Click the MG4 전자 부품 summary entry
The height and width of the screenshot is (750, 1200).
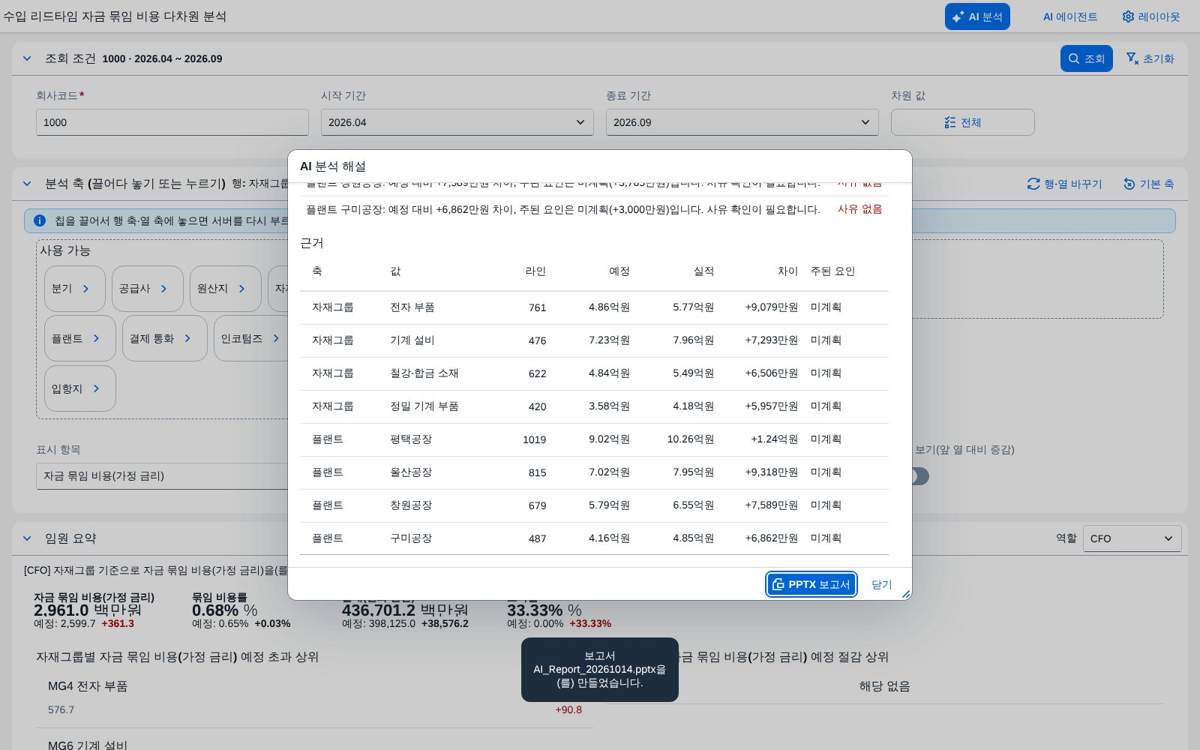pos(88,686)
